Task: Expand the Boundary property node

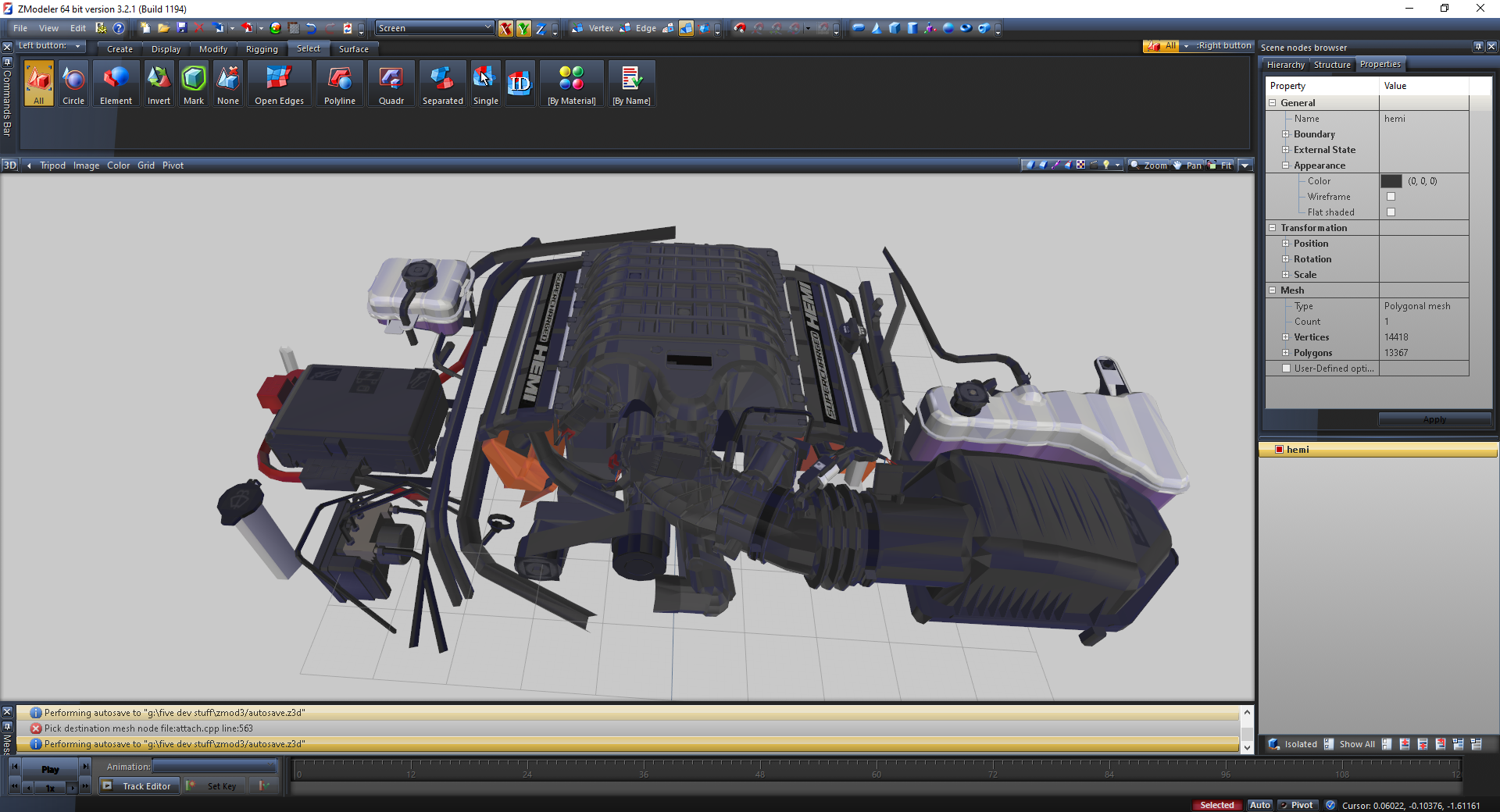Action: [1285, 134]
